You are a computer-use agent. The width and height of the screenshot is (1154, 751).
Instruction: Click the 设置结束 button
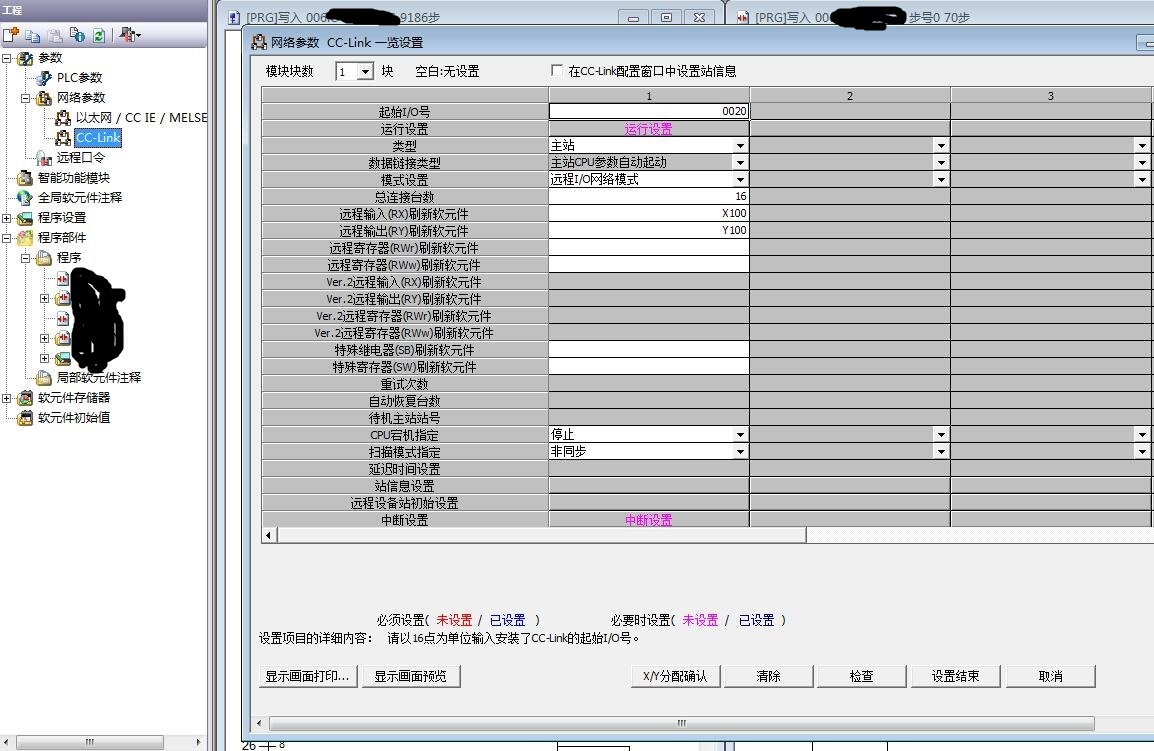click(x=955, y=676)
